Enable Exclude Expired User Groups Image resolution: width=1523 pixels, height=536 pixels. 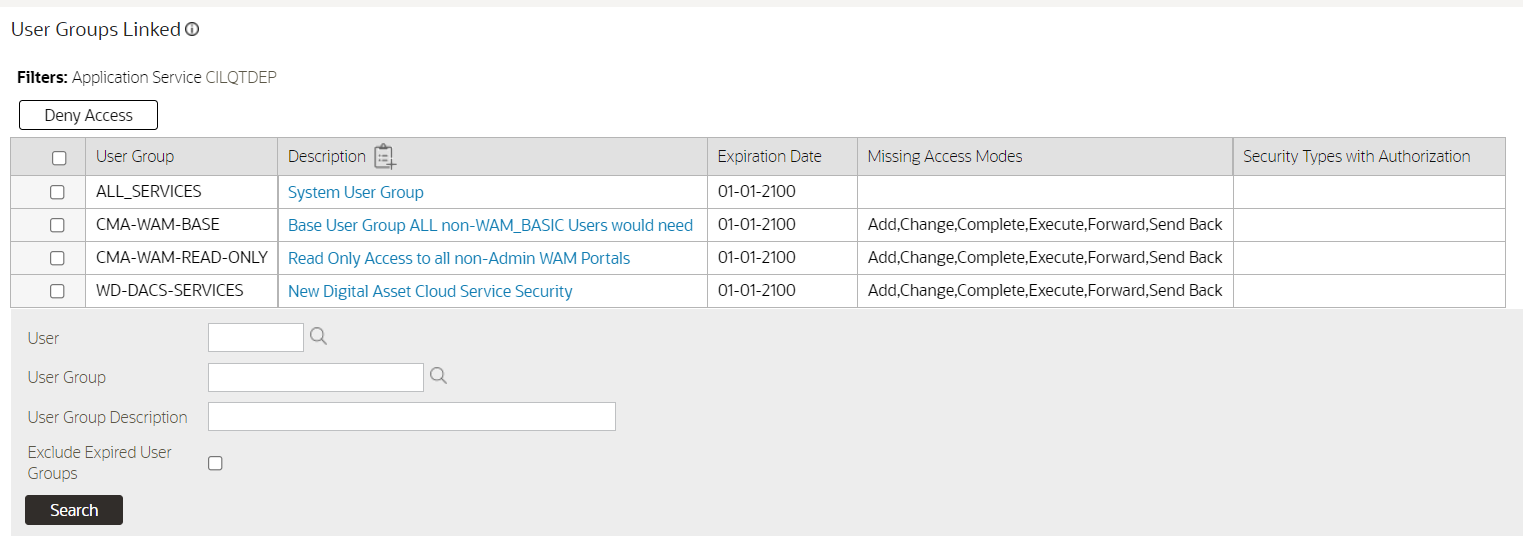click(215, 463)
